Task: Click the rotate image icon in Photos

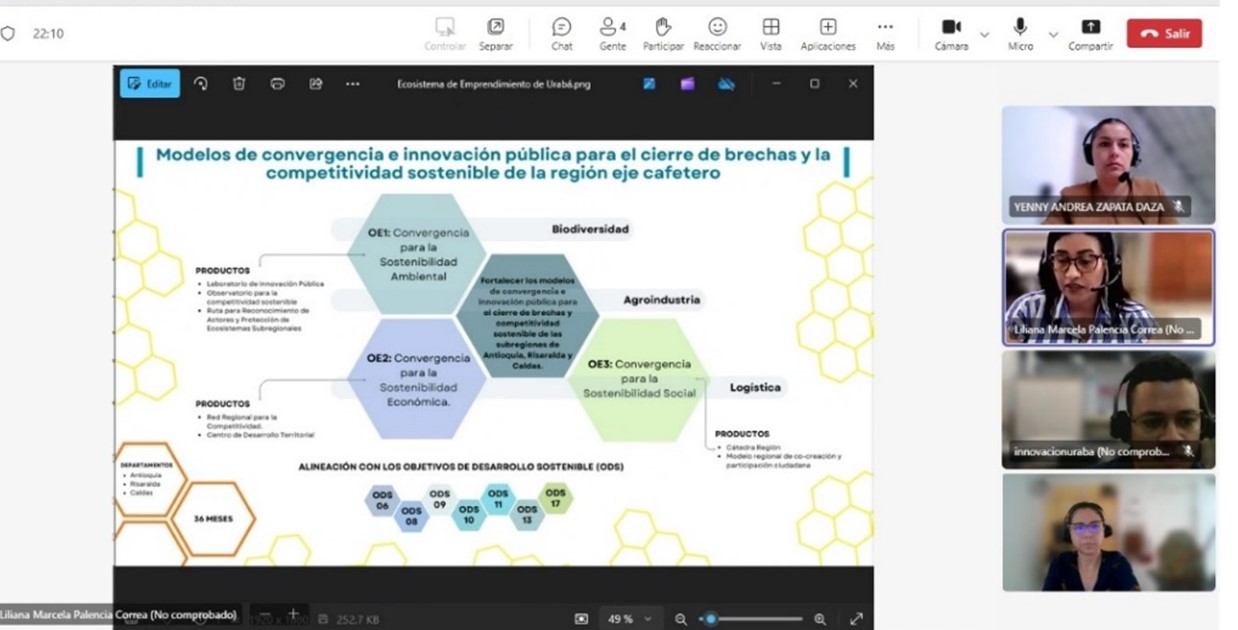Action: 201,84
